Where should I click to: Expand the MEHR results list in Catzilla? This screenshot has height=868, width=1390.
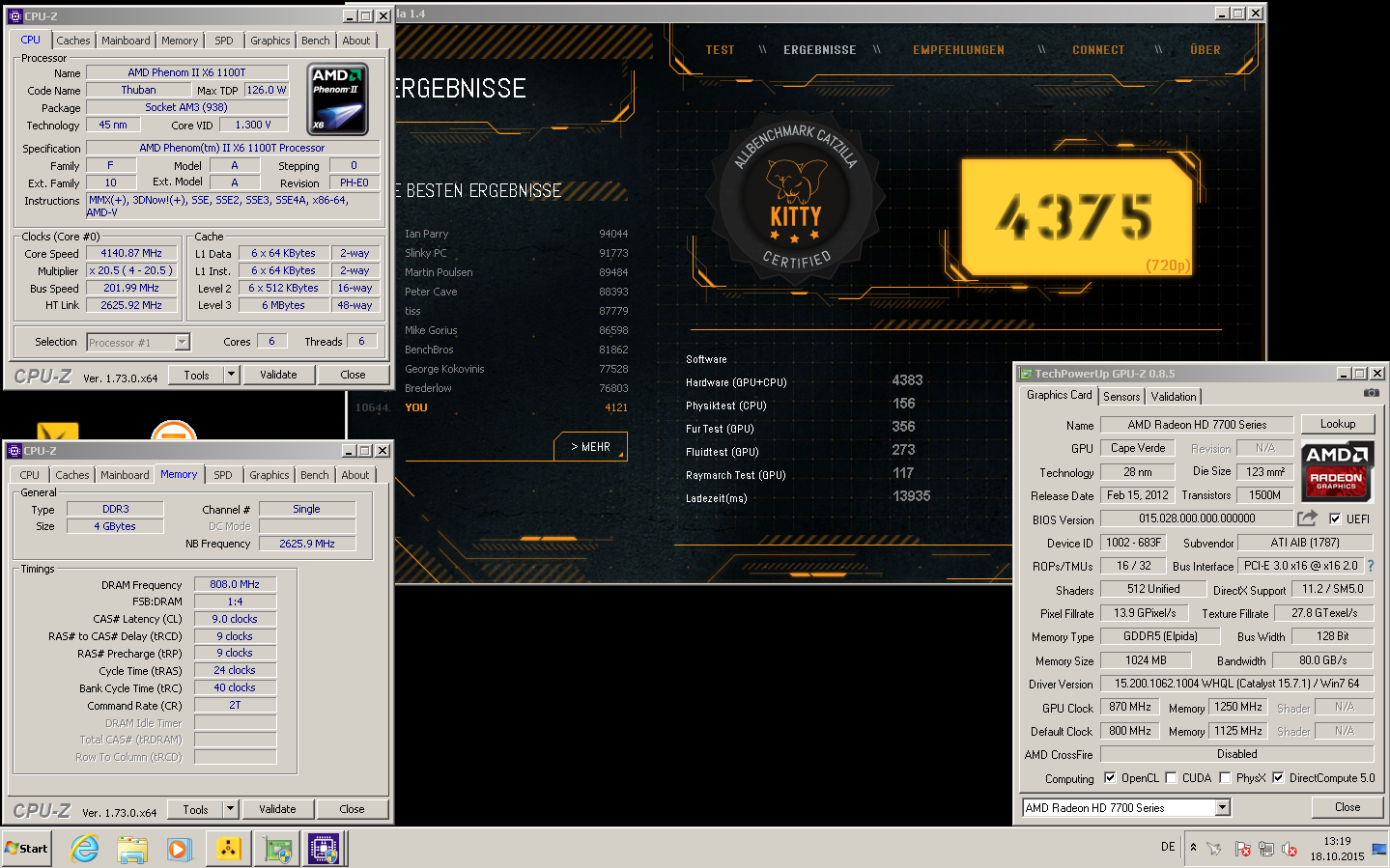pyautogui.click(x=590, y=447)
